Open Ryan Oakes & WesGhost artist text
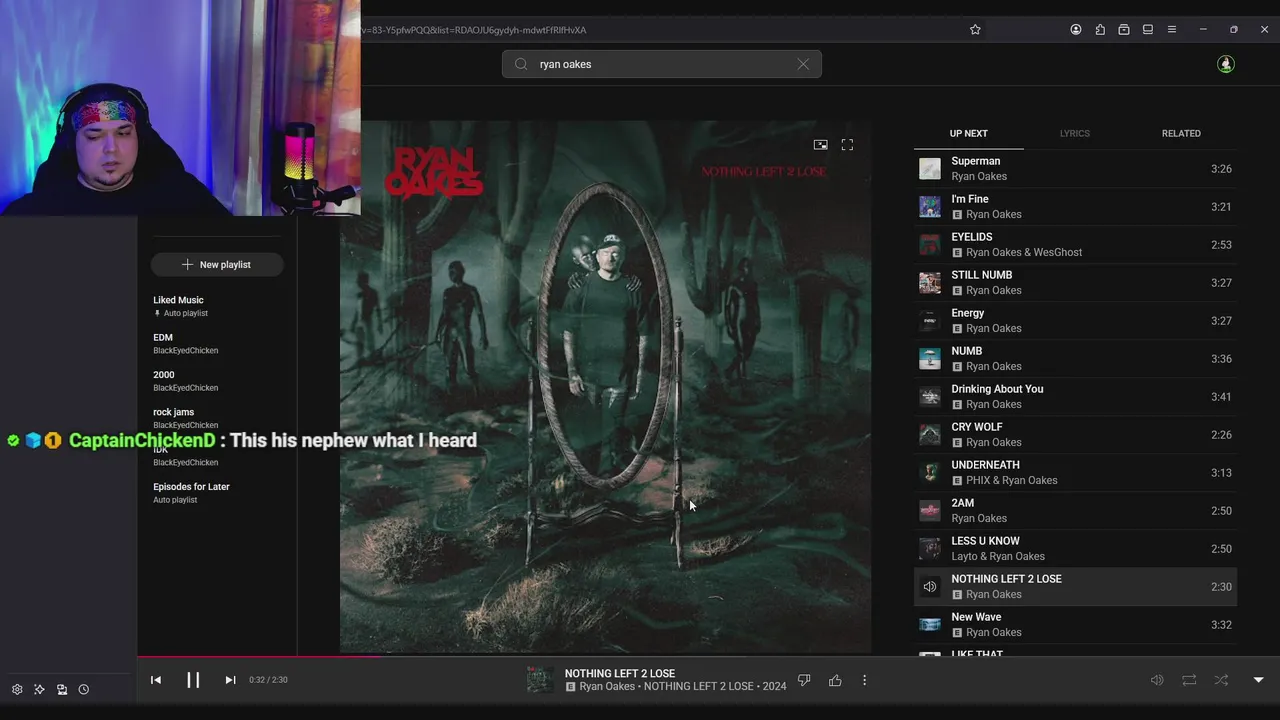Image resolution: width=1280 pixels, height=720 pixels. click(1024, 253)
